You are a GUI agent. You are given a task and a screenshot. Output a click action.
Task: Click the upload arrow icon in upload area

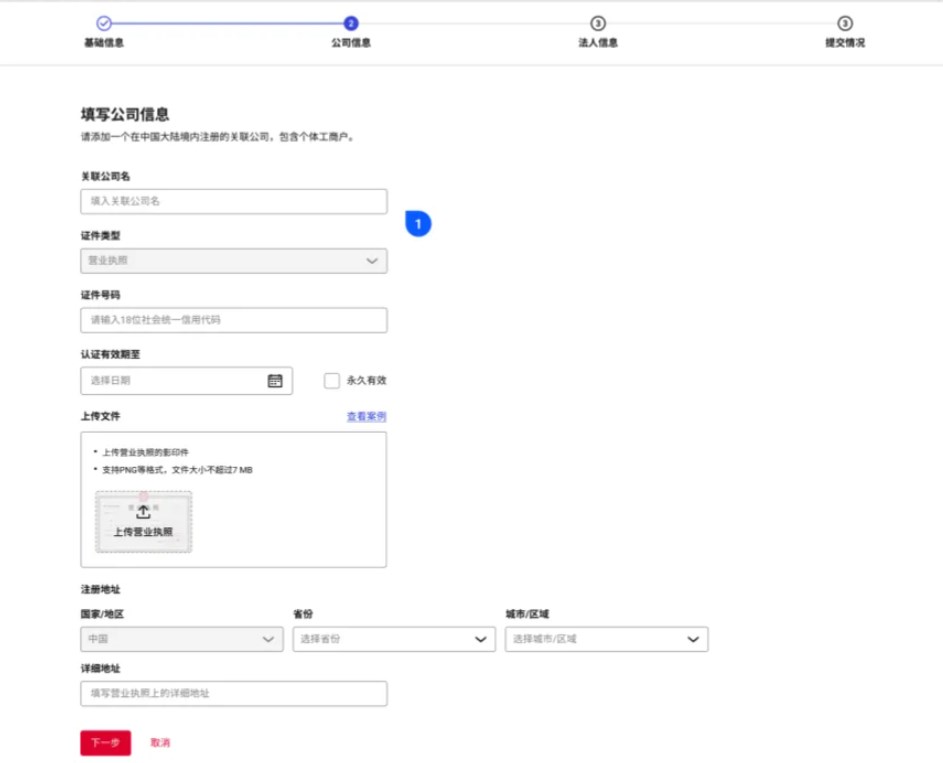[x=142, y=510]
